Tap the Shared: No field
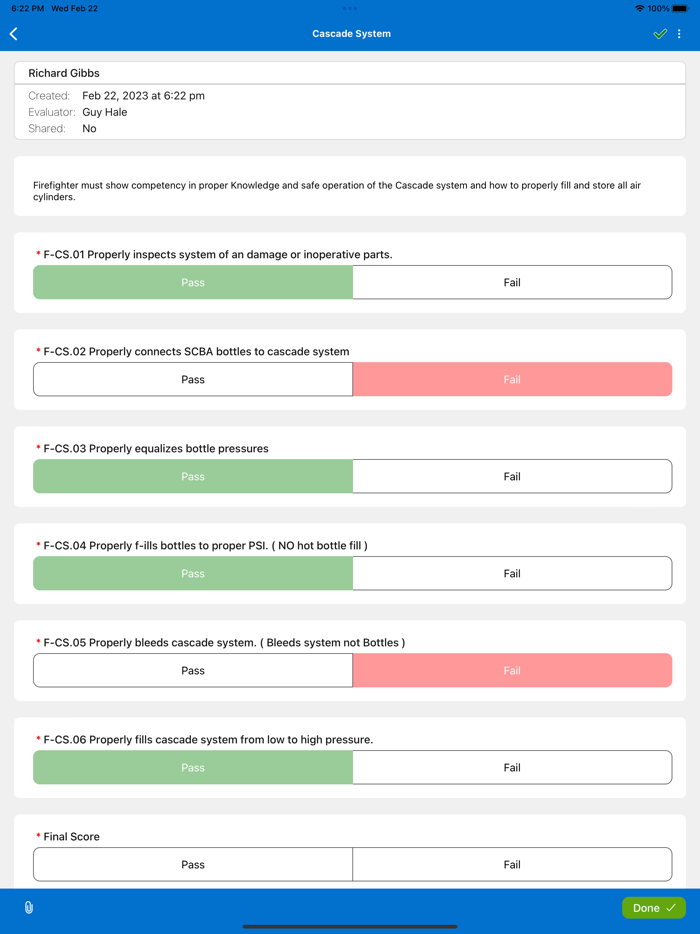700x934 pixels. click(89, 128)
